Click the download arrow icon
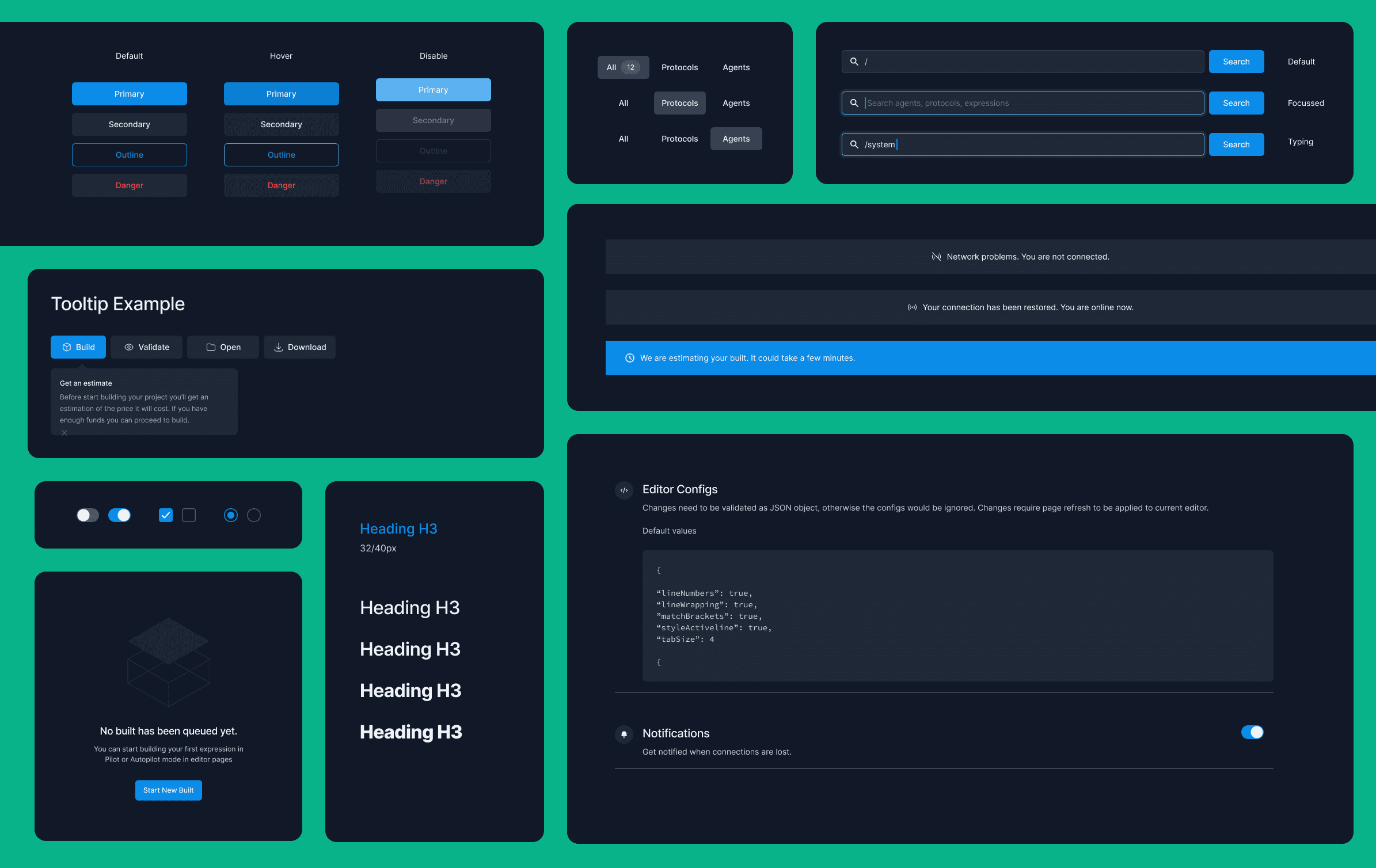Screen dimensions: 1376x868 [x=278, y=347]
